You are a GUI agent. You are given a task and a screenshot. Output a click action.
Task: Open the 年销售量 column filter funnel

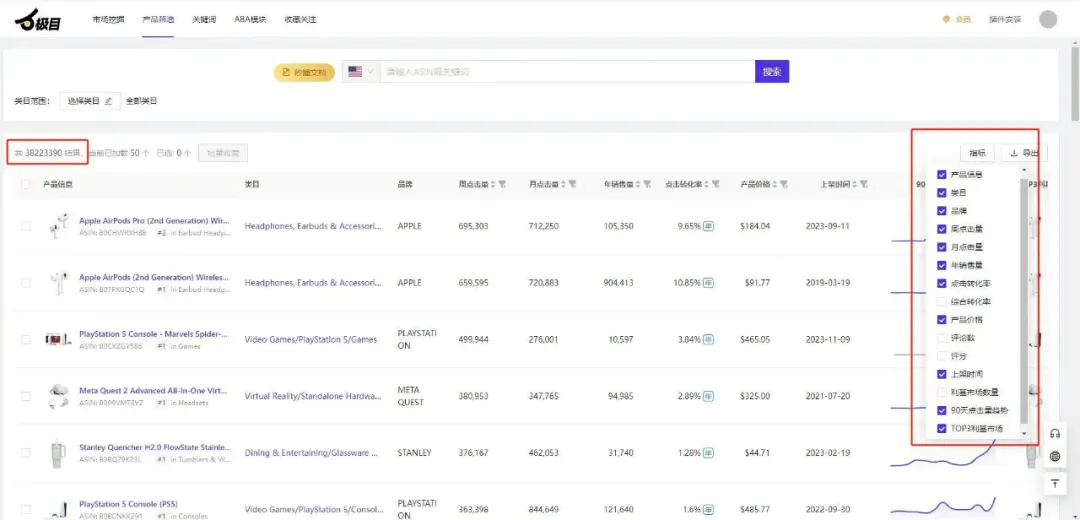647,185
